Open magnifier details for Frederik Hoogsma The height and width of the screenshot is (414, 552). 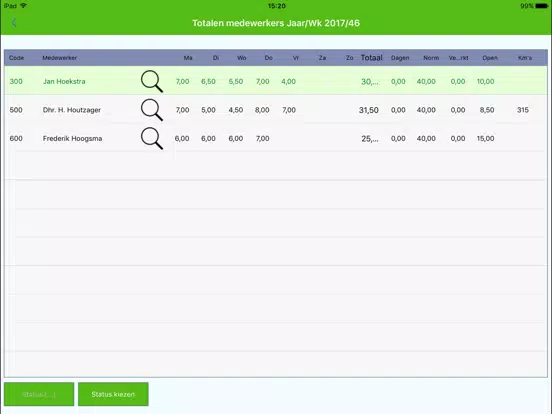pos(152,138)
